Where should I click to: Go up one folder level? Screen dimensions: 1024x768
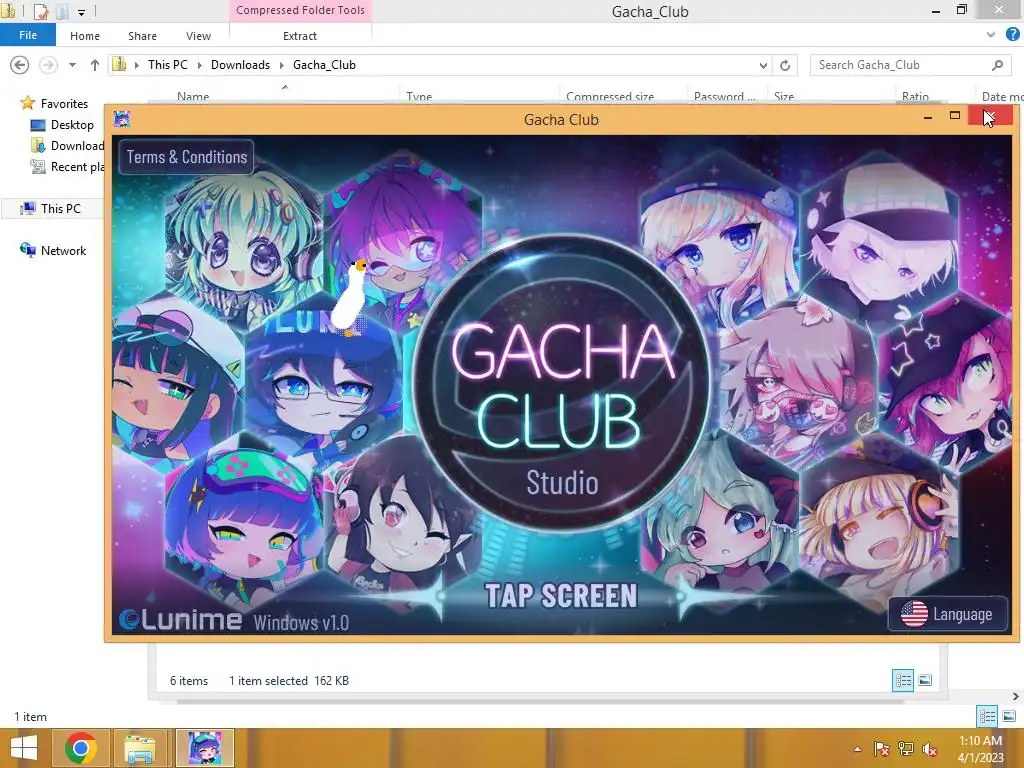tap(95, 65)
